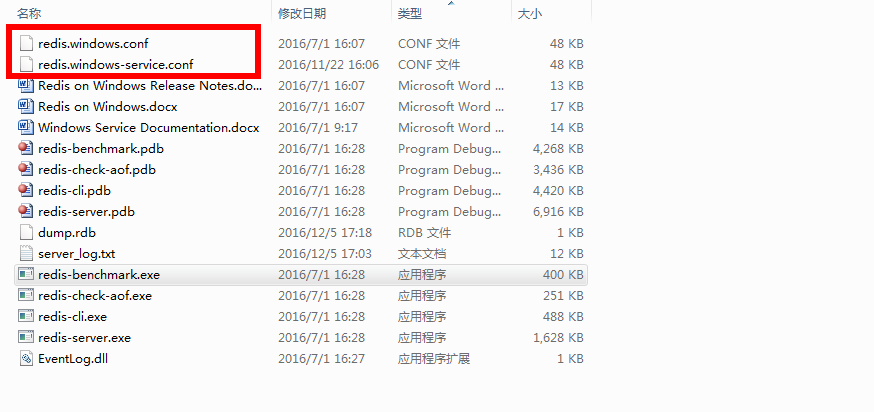Sort by the 大小 column header

(530, 14)
